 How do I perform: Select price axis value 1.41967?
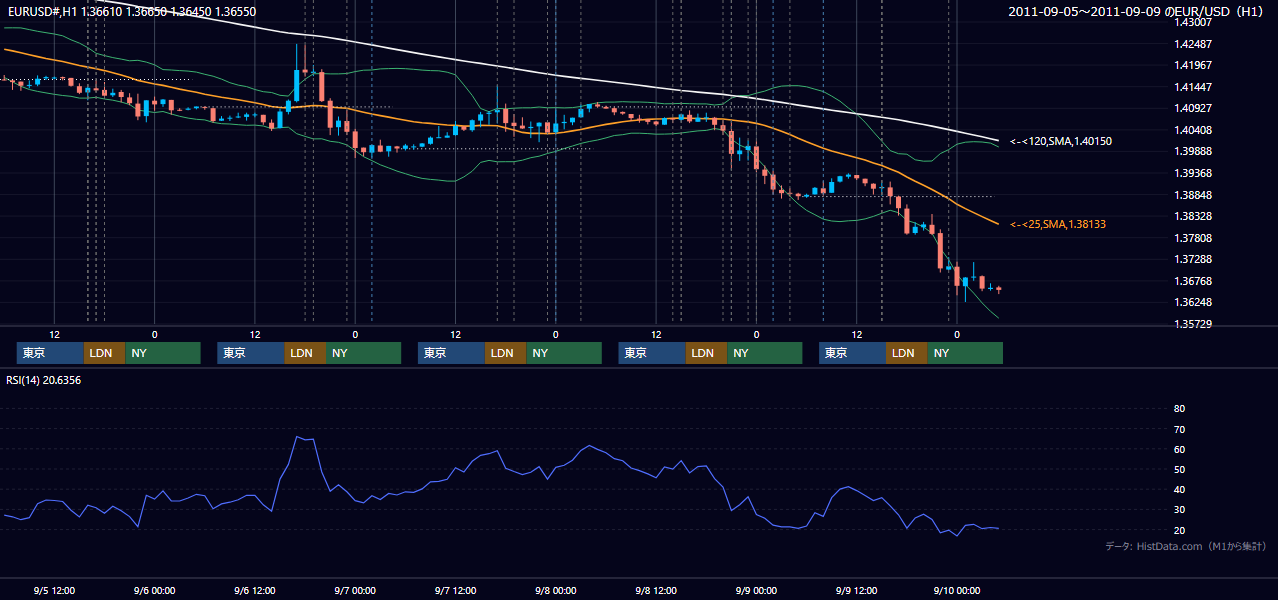coord(1193,66)
